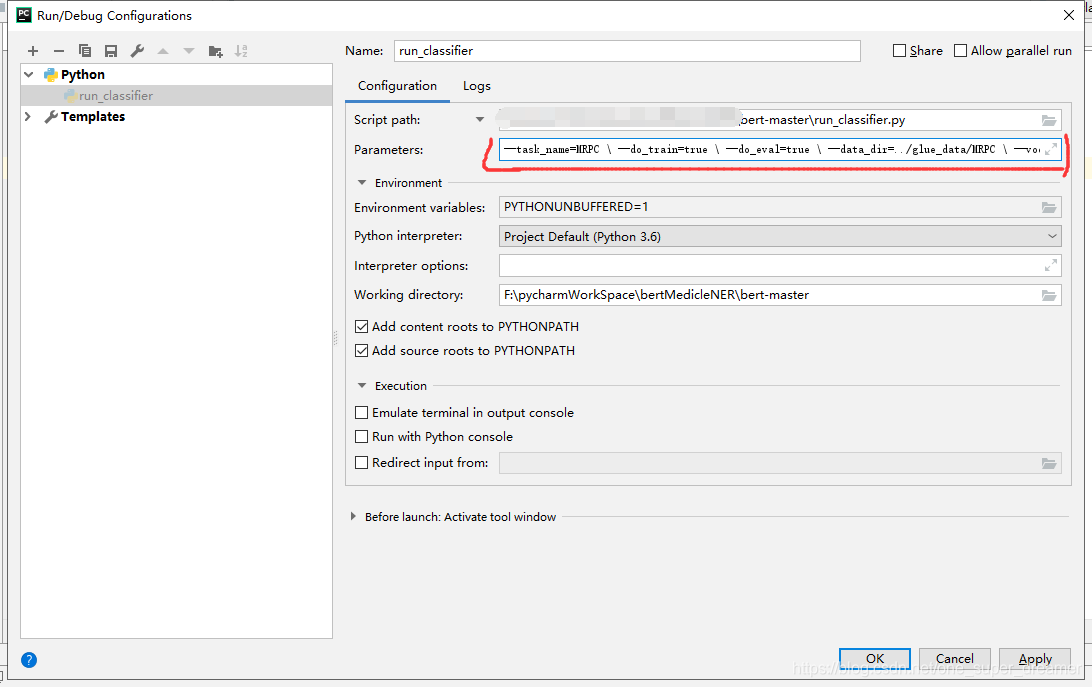The image size is (1092, 687).
Task: Enable Run with Python console
Action: click(x=361, y=437)
